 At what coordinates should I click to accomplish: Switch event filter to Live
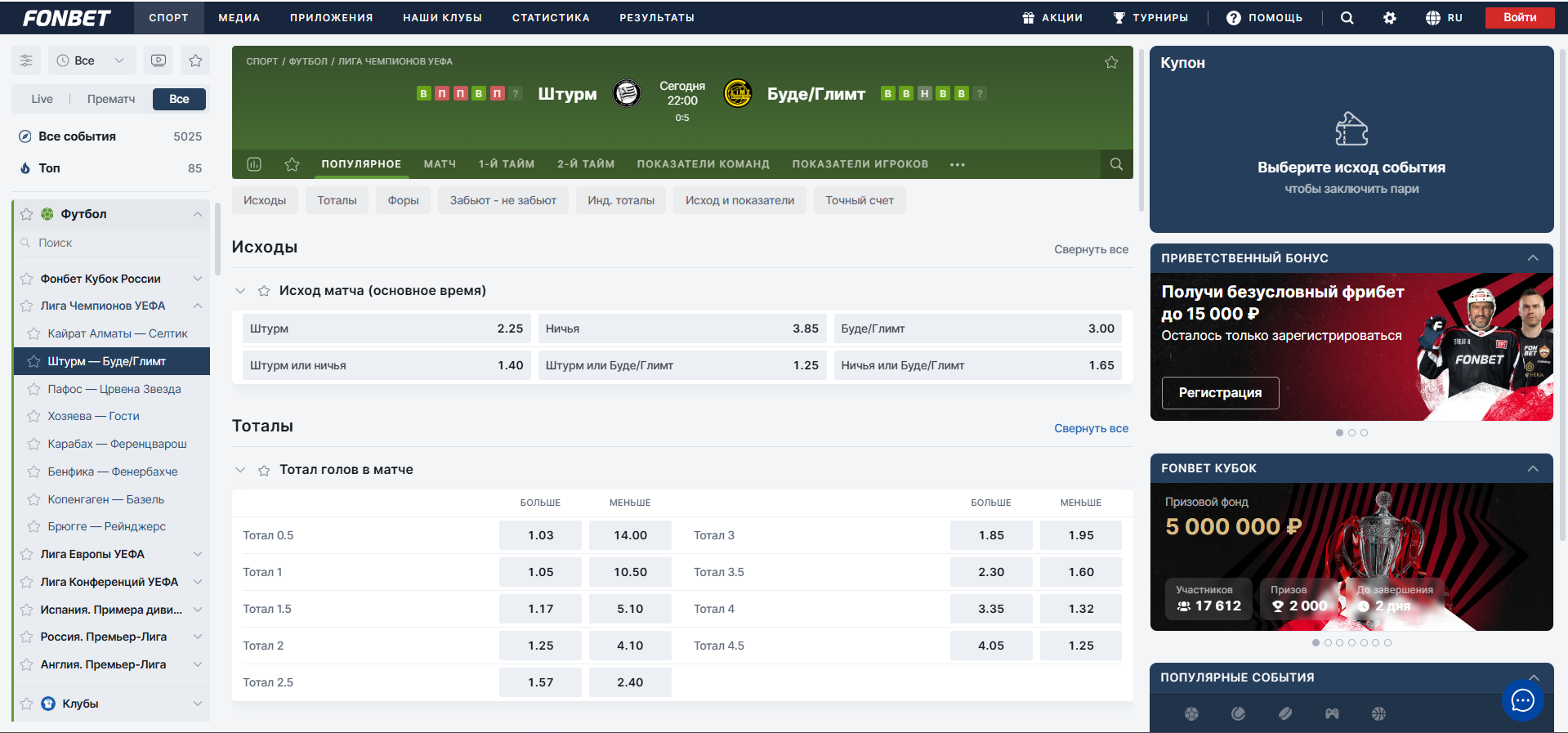(x=42, y=99)
